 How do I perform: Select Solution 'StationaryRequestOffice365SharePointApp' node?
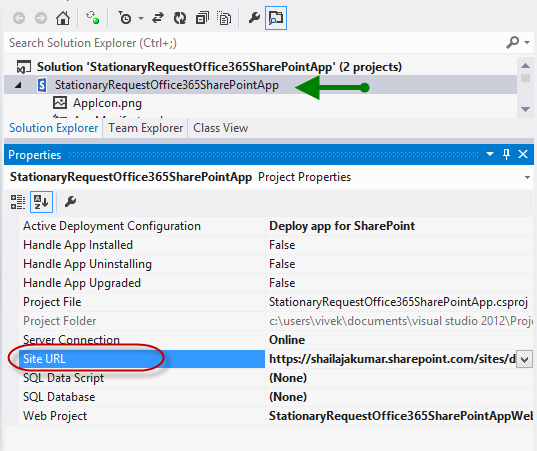click(219, 67)
